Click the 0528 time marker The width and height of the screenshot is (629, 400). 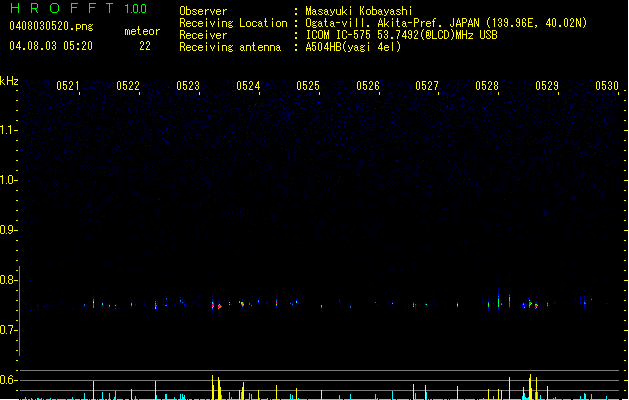487,86
